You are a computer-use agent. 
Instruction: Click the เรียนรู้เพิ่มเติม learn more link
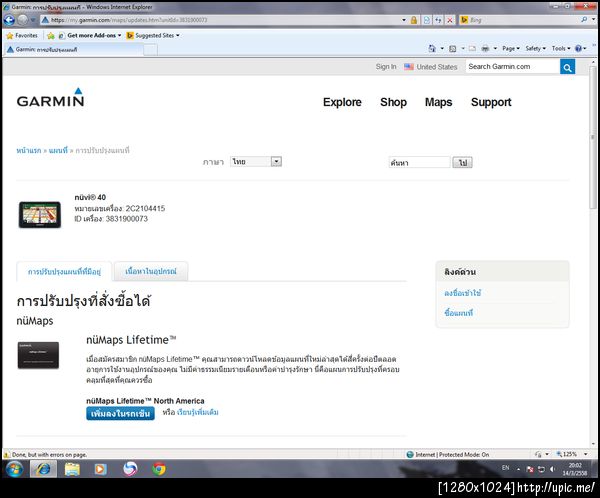[x=197, y=412]
